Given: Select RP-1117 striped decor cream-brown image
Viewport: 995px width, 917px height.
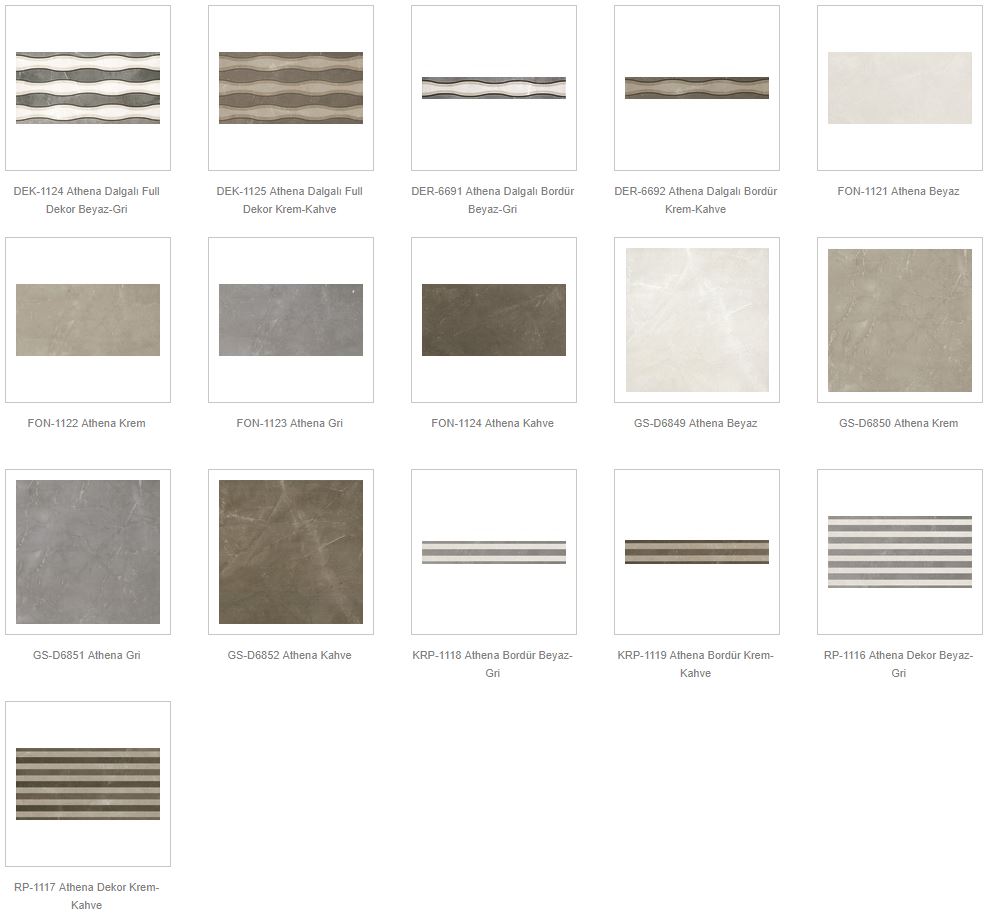Looking at the screenshot, I should point(88,784).
